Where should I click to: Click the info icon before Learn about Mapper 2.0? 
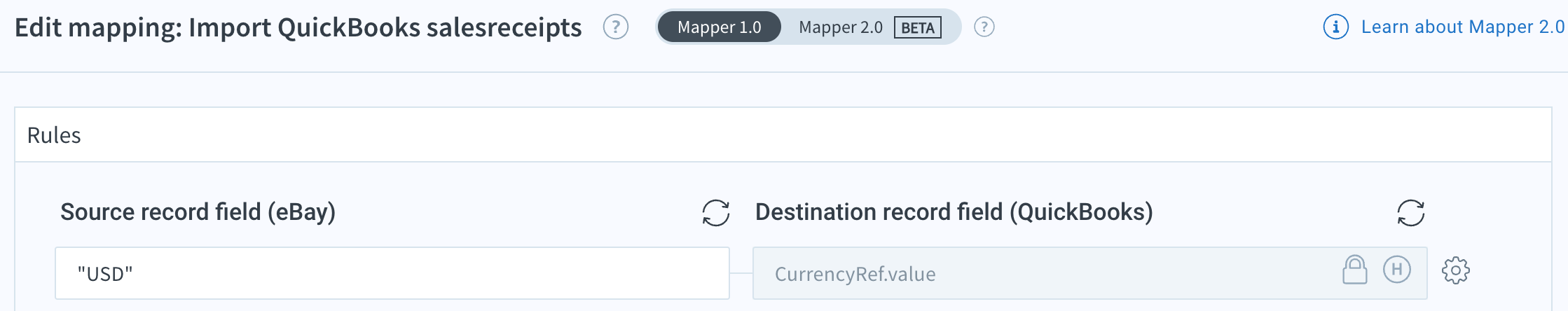[x=1335, y=27]
